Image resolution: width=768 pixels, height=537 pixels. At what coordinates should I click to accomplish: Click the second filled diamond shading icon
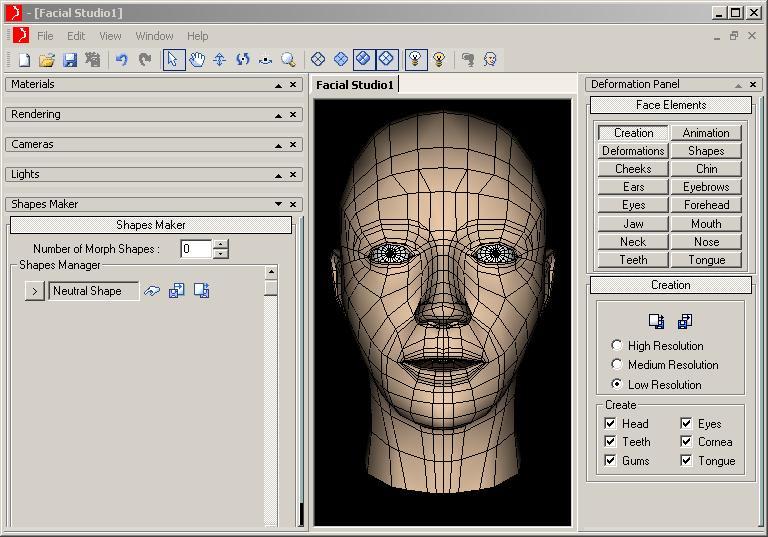click(x=341, y=60)
